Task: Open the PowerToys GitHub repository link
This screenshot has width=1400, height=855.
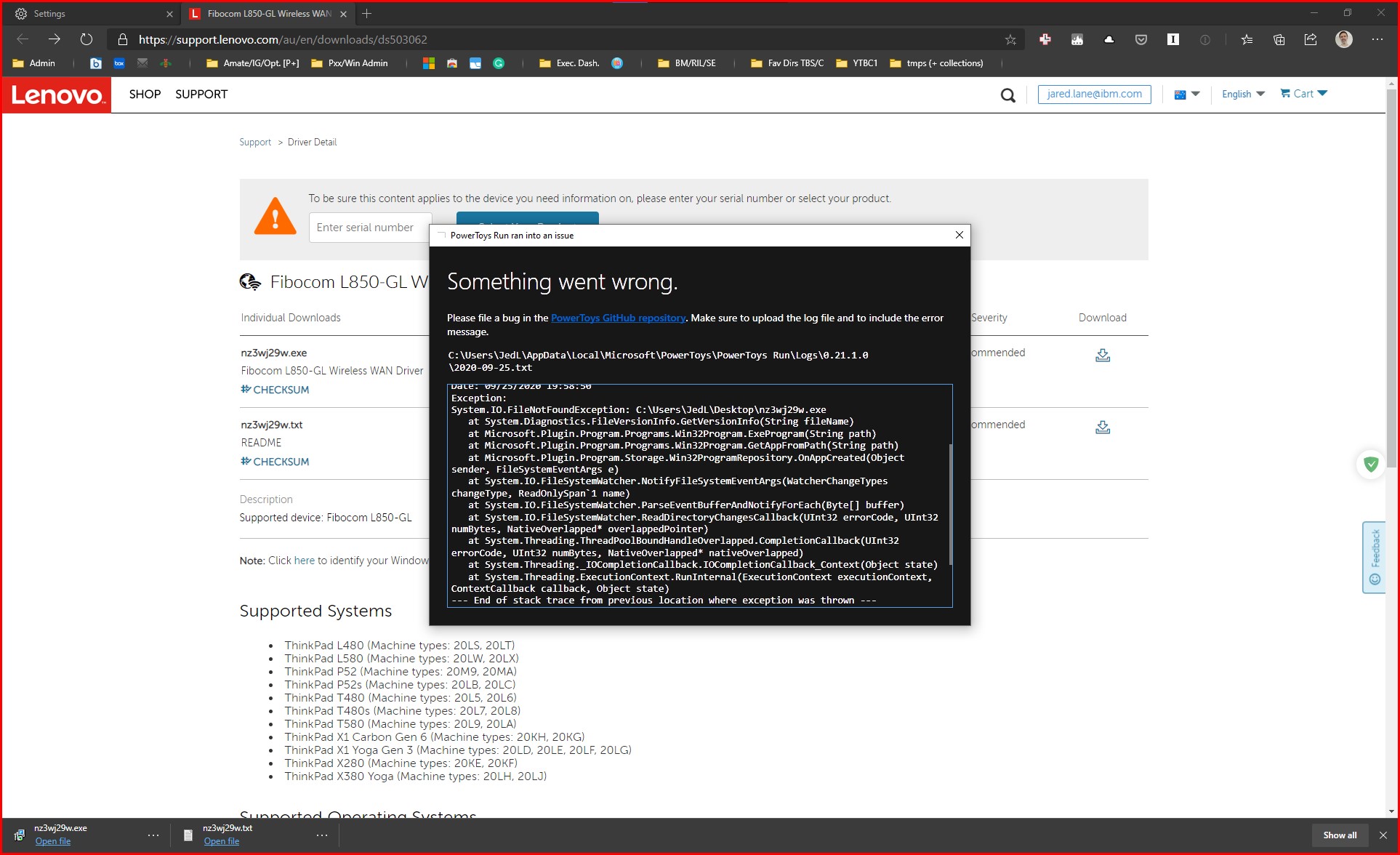Action: 618,318
